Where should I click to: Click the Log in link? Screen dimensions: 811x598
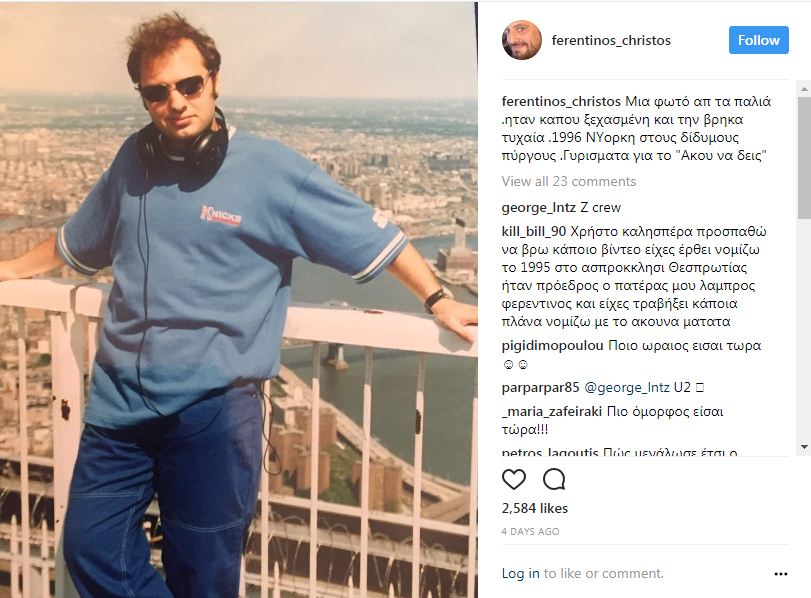520,573
